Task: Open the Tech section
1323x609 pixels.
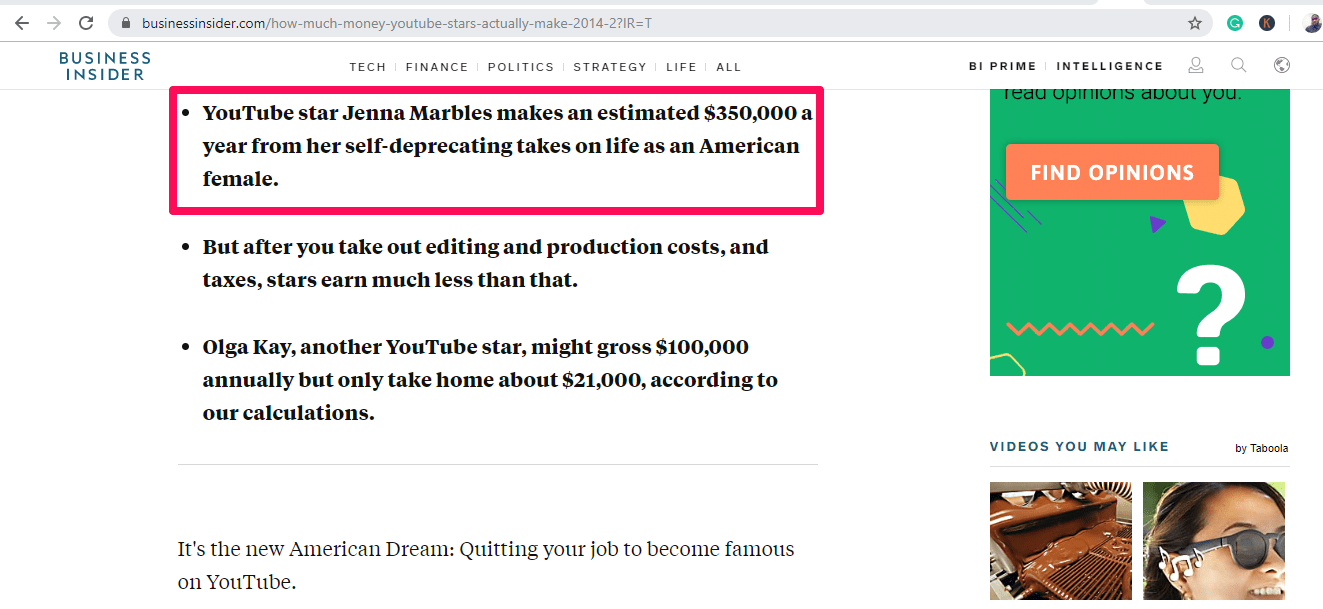Action: pos(368,67)
